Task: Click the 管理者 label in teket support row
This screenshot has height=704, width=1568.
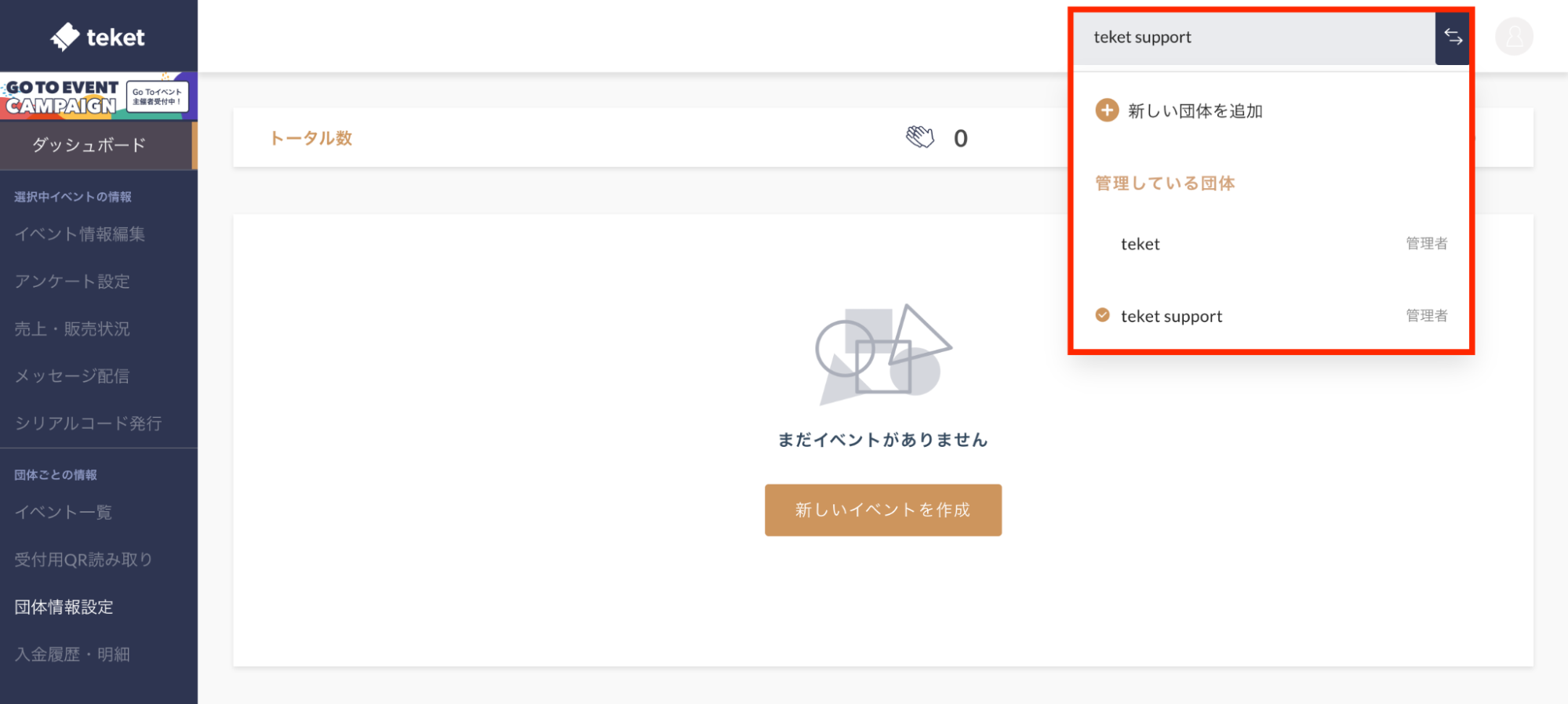Action: click(x=1427, y=316)
